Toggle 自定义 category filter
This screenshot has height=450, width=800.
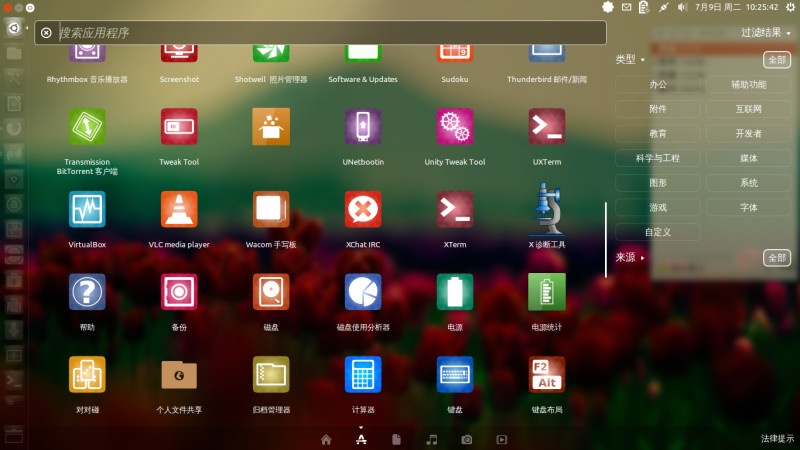click(658, 232)
